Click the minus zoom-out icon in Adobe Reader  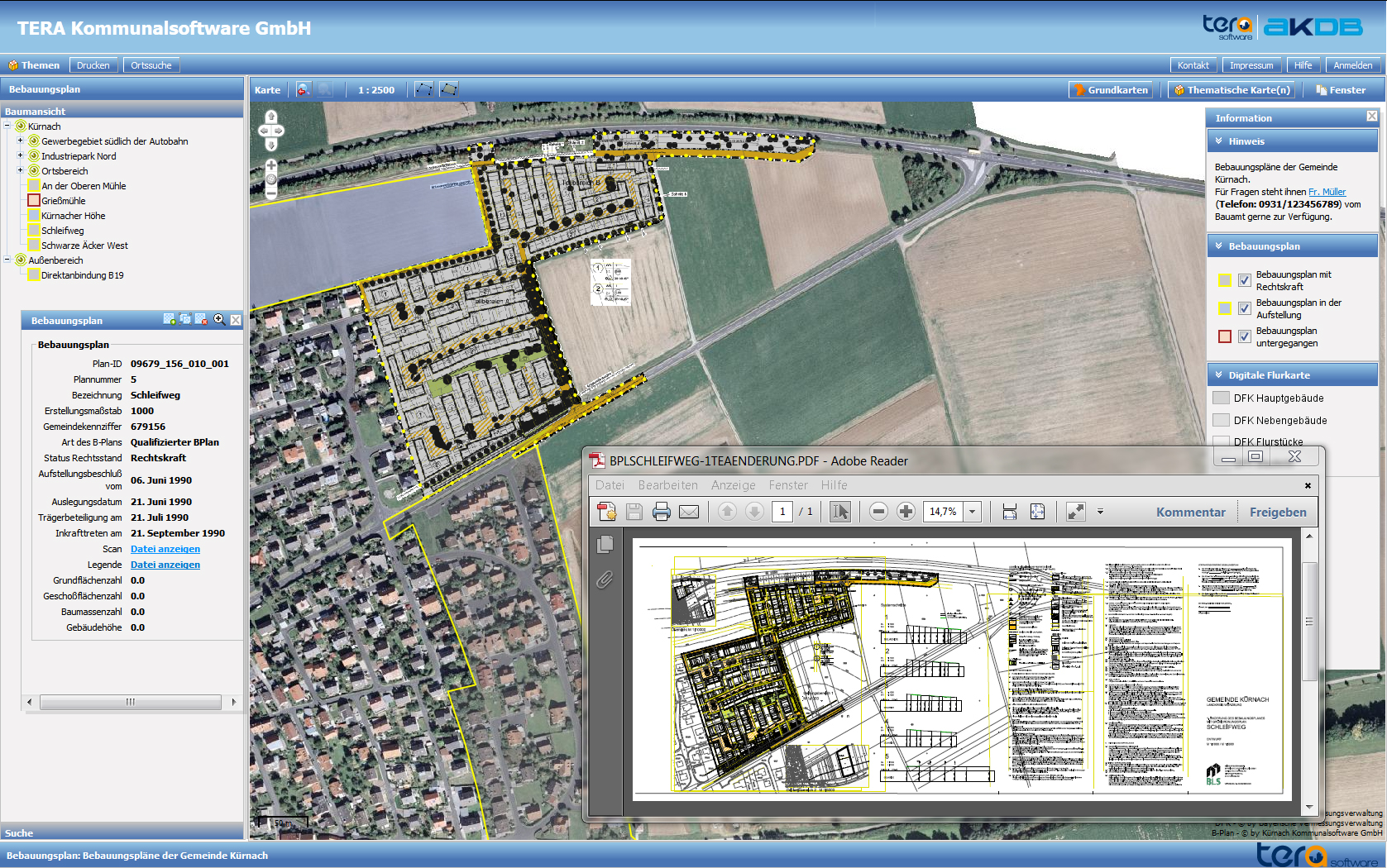coord(878,512)
